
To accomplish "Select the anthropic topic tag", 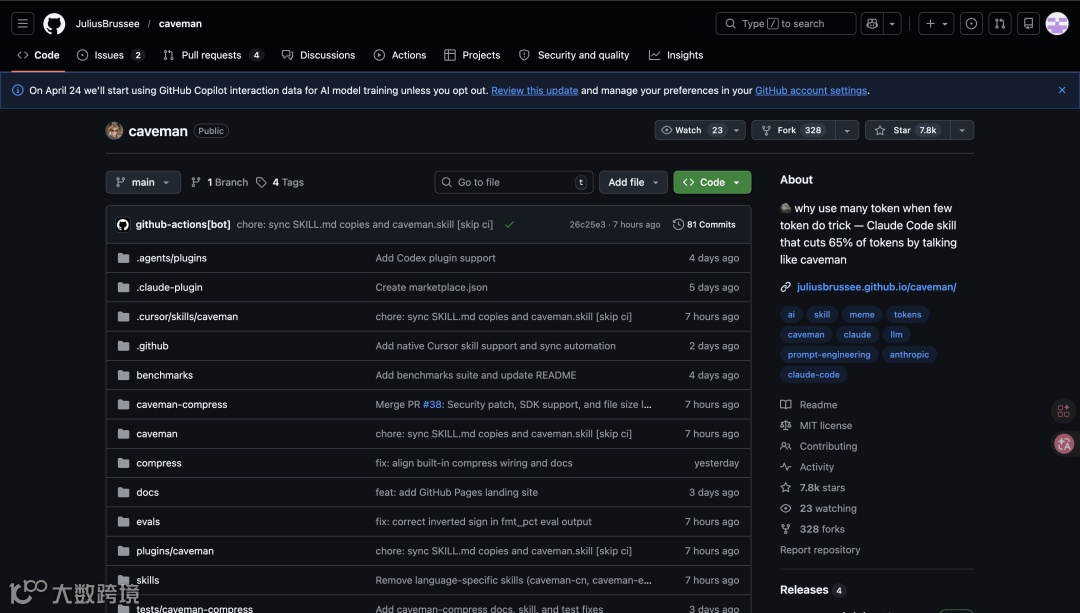I will 909,354.
